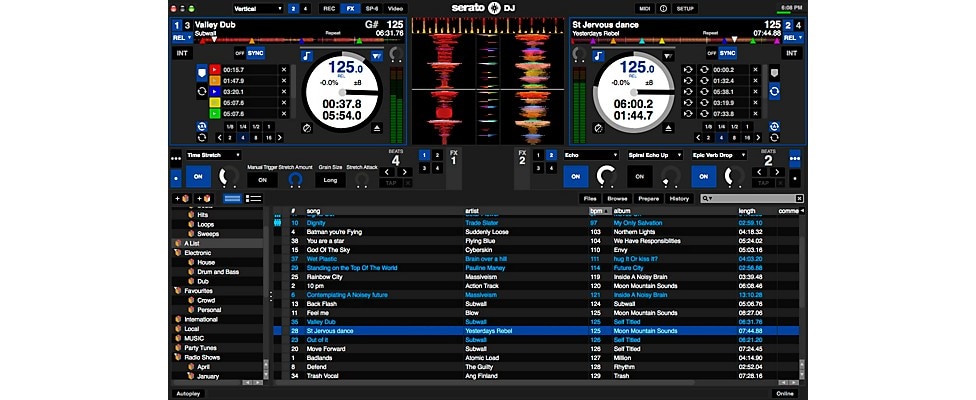The width and height of the screenshot is (976, 400).
Task: Click the add crate icon
Action: (x=182, y=198)
